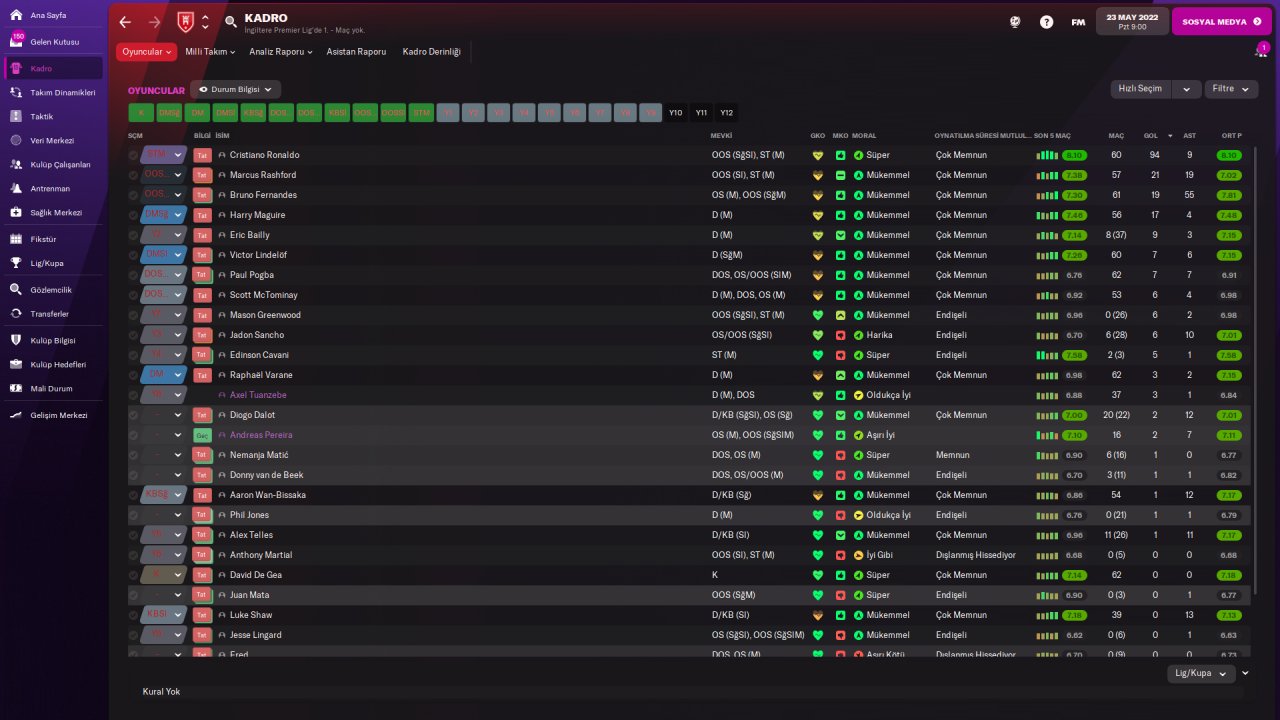1280x720 pixels.
Task: Go back with the left arrow
Action: point(125,21)
